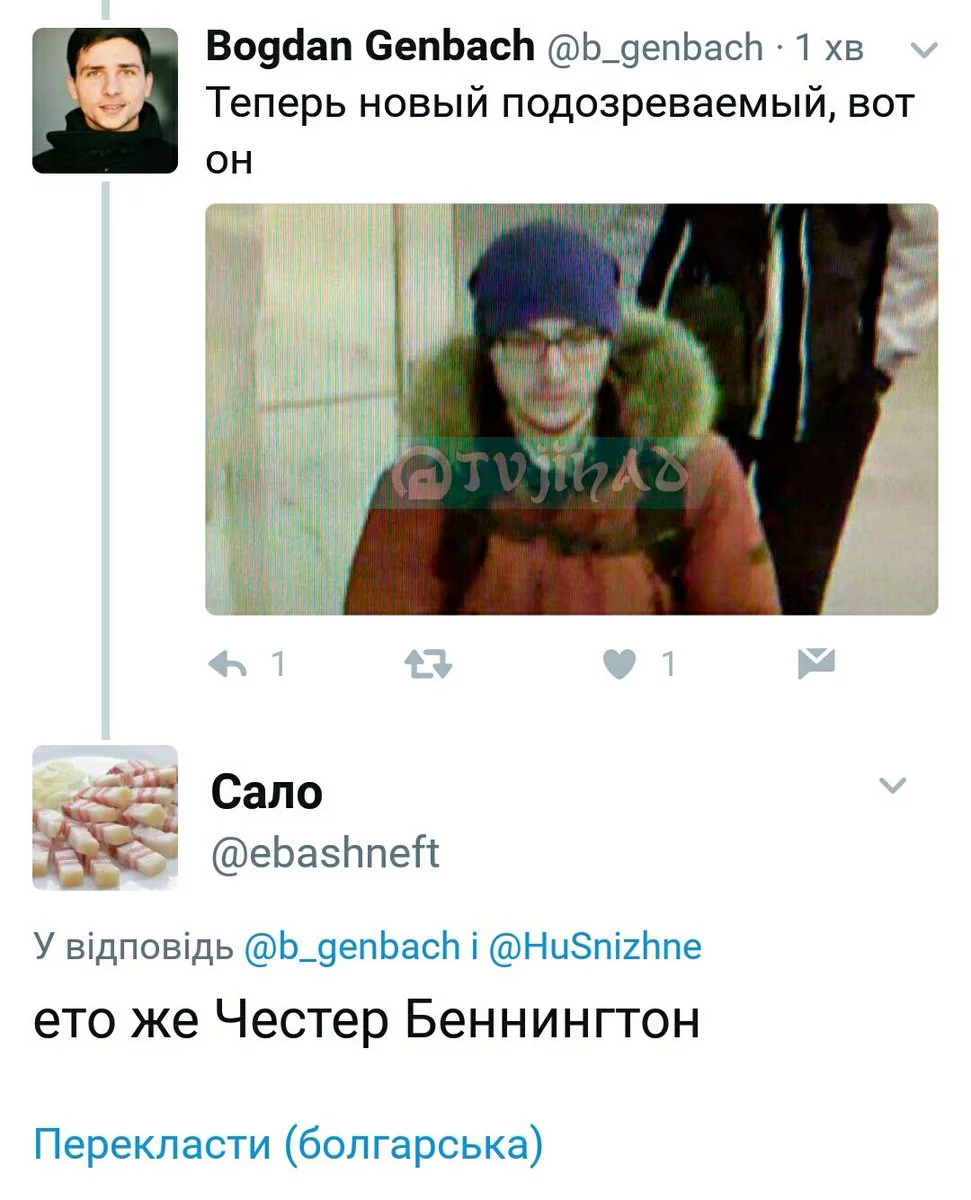971x1200 pixels.
Task: Open the attached suspect photo
Action: [571, 409]
